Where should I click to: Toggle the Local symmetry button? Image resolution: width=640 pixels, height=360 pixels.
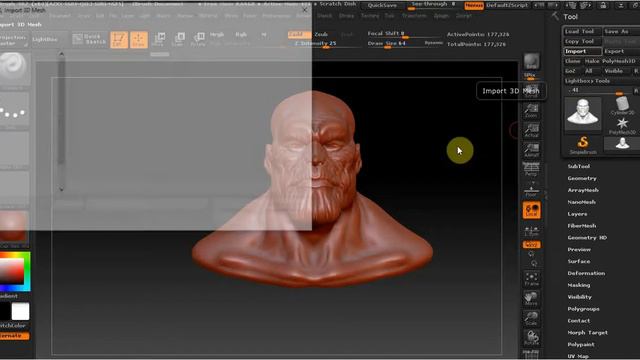[531, 210]
